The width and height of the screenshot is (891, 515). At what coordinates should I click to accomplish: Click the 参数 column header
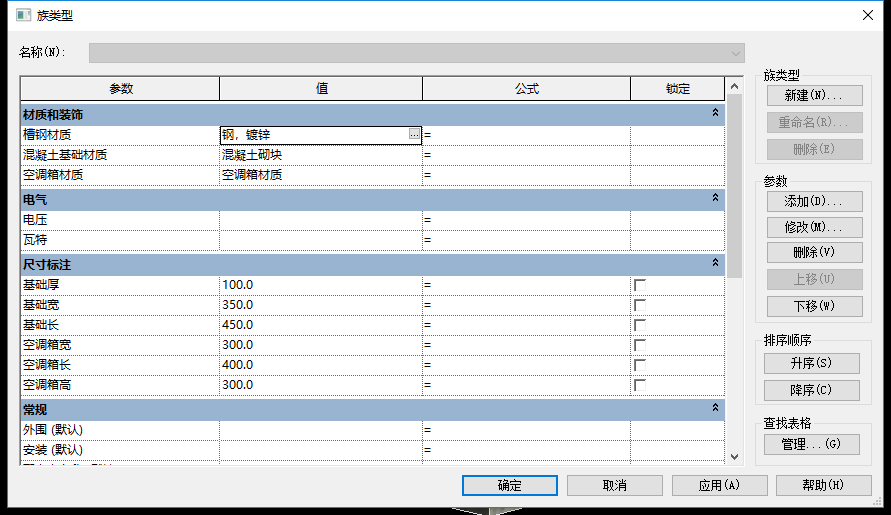pyautogui.click(x=120, y=89)
